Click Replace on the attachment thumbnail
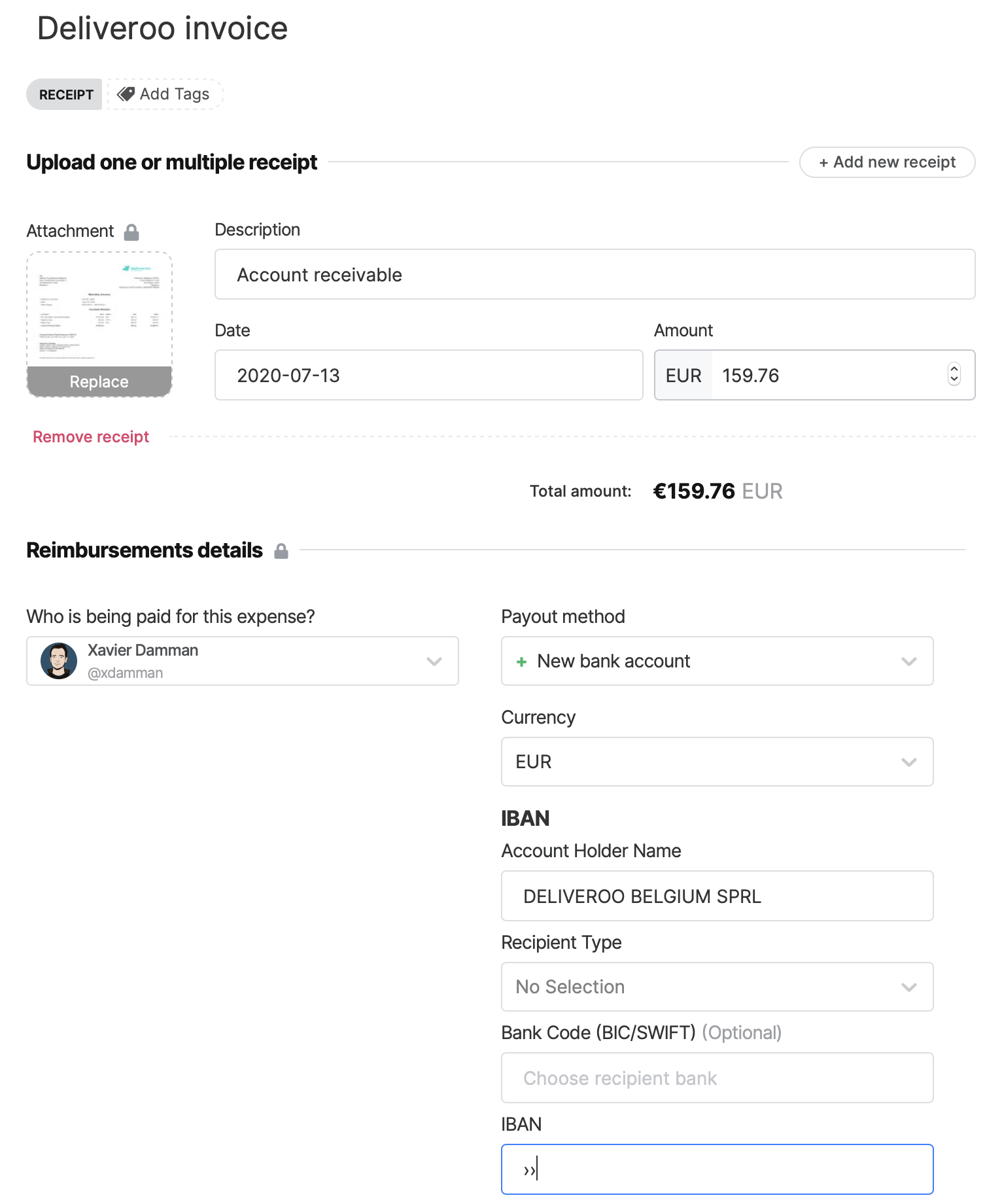 click(x=99, y=381)
